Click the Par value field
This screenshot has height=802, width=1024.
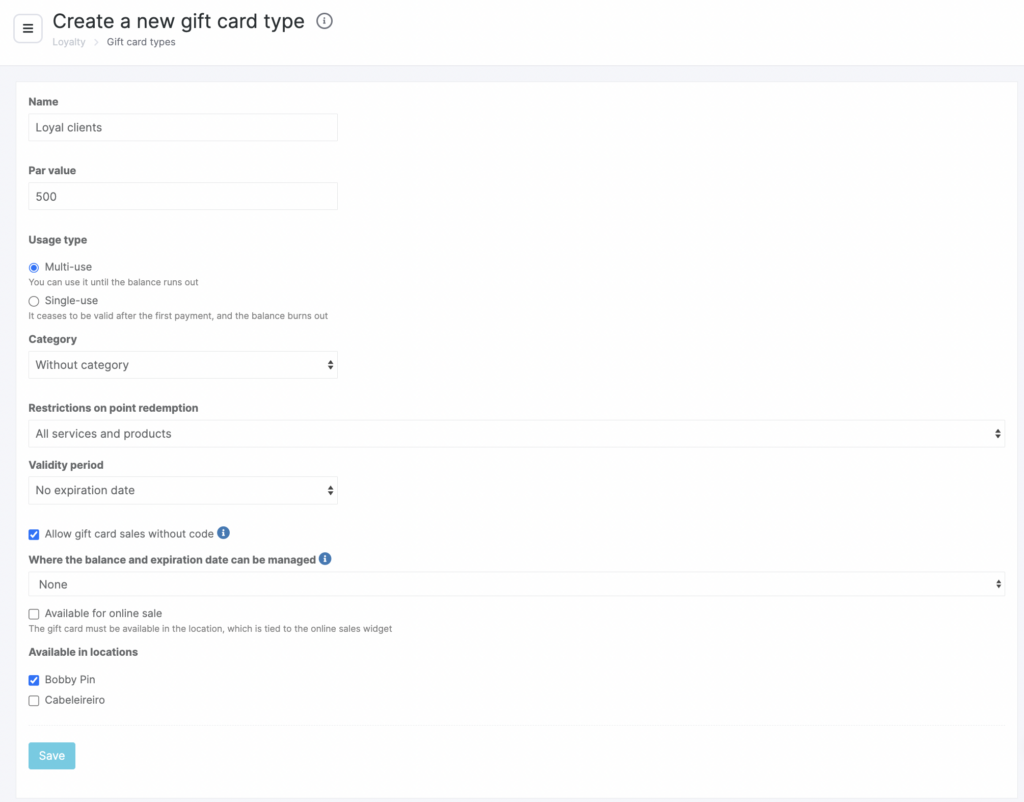183,196
